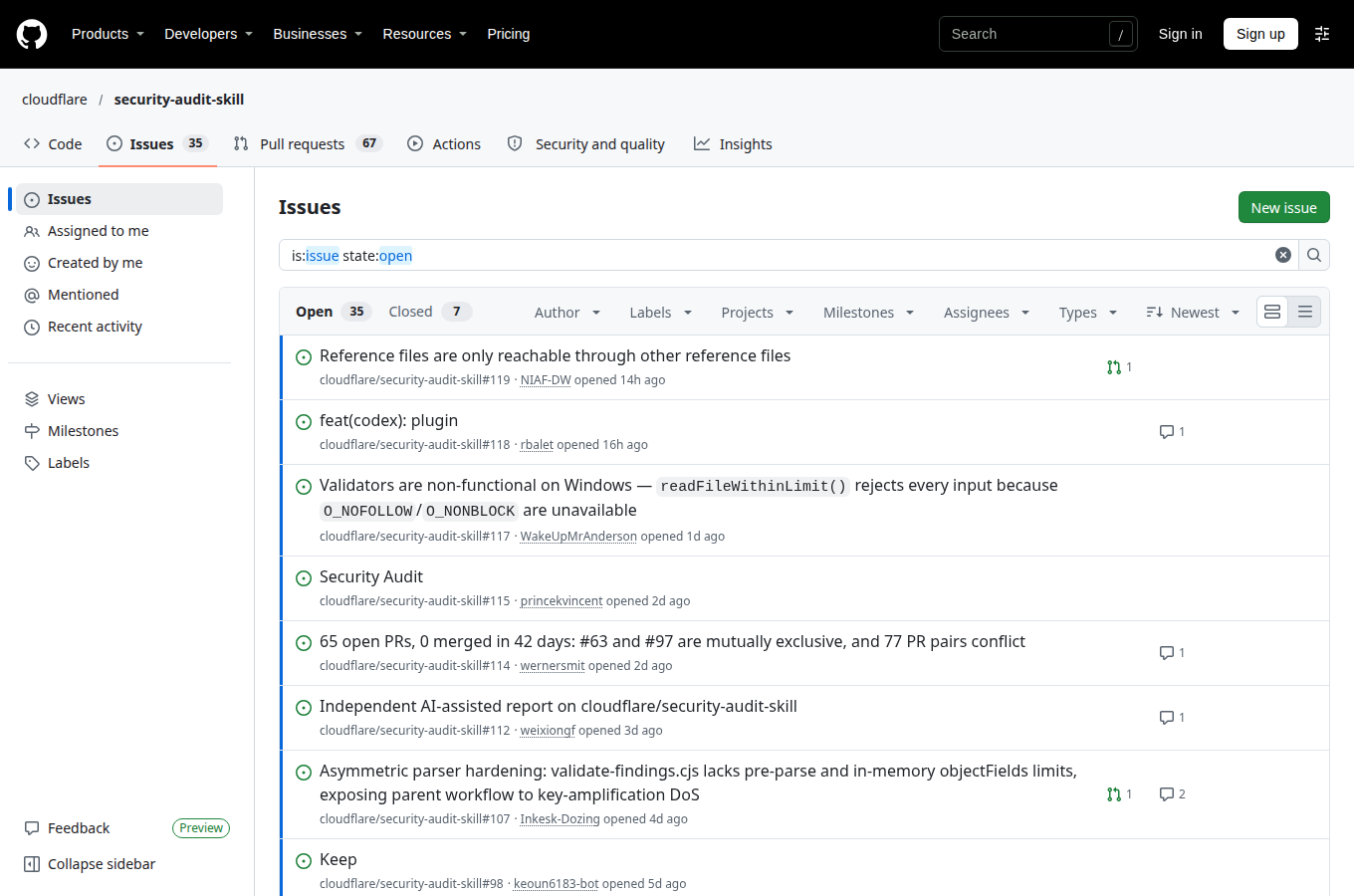The width and height of the screenshot is (1354, 896).
Task: Open Labels in the sidebar
Action: (119, 463)
